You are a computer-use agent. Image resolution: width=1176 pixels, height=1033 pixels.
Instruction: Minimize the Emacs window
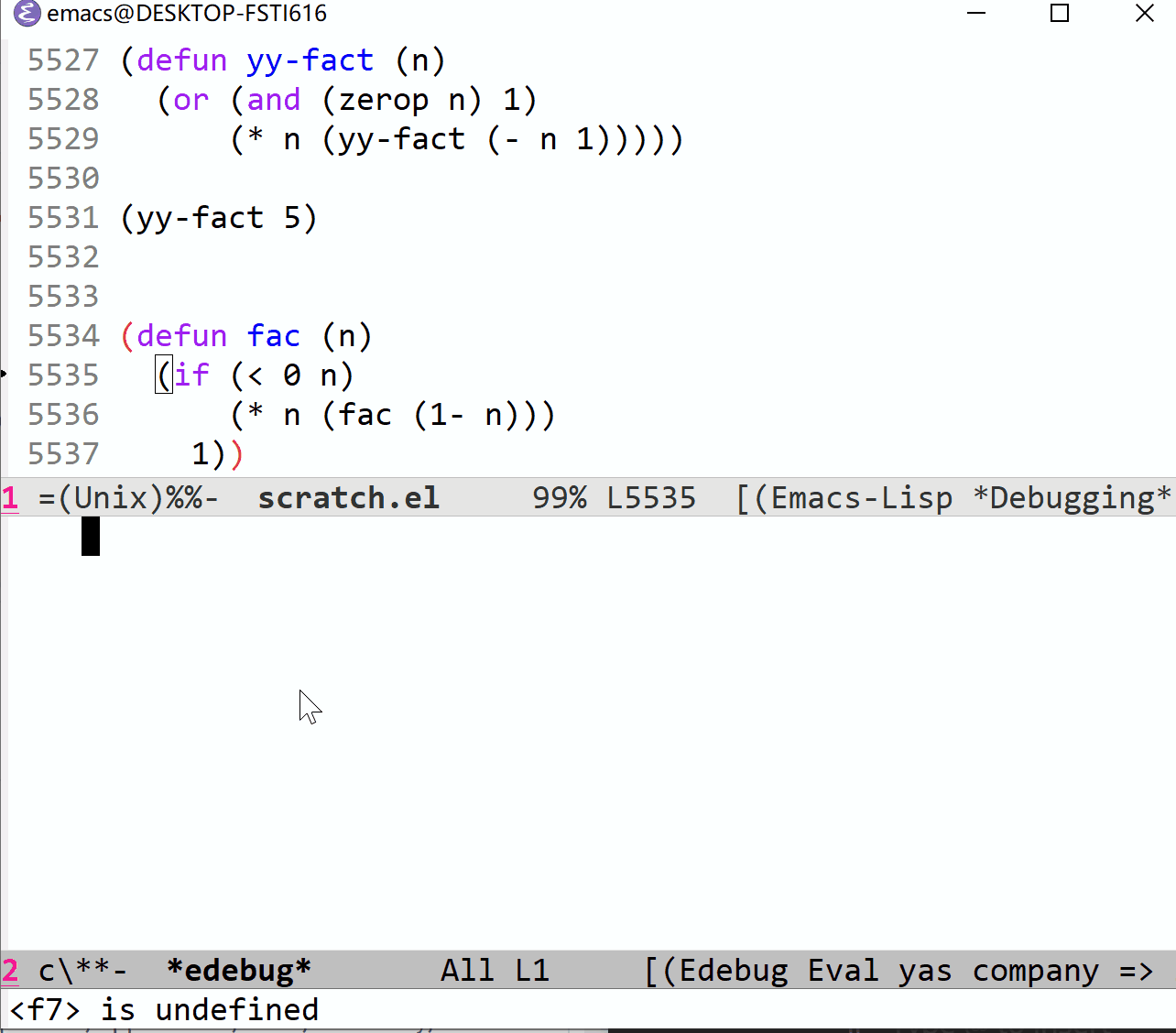pyautogui.click(x=976, y=14)
